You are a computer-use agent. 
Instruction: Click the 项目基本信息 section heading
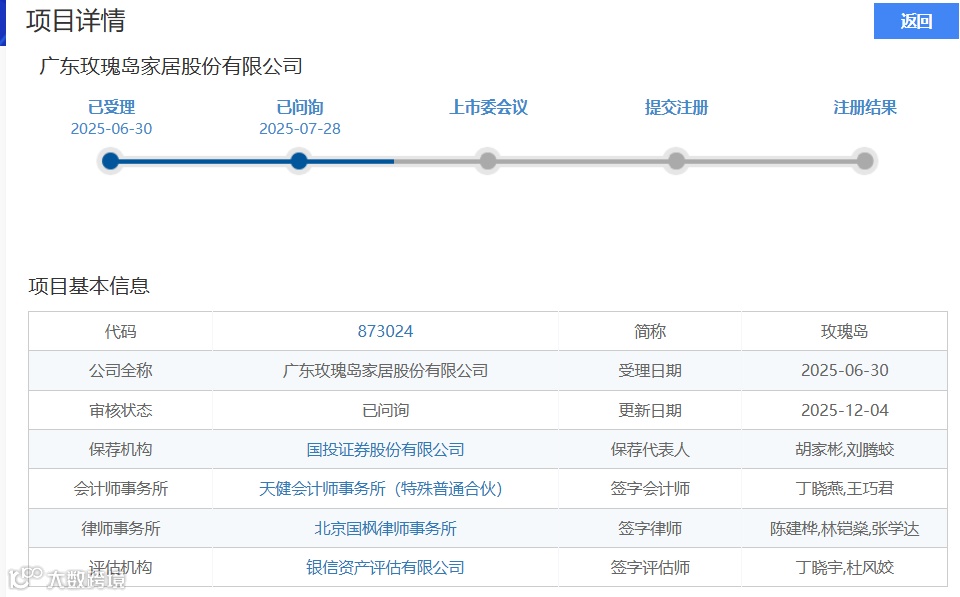coord(89,286)
